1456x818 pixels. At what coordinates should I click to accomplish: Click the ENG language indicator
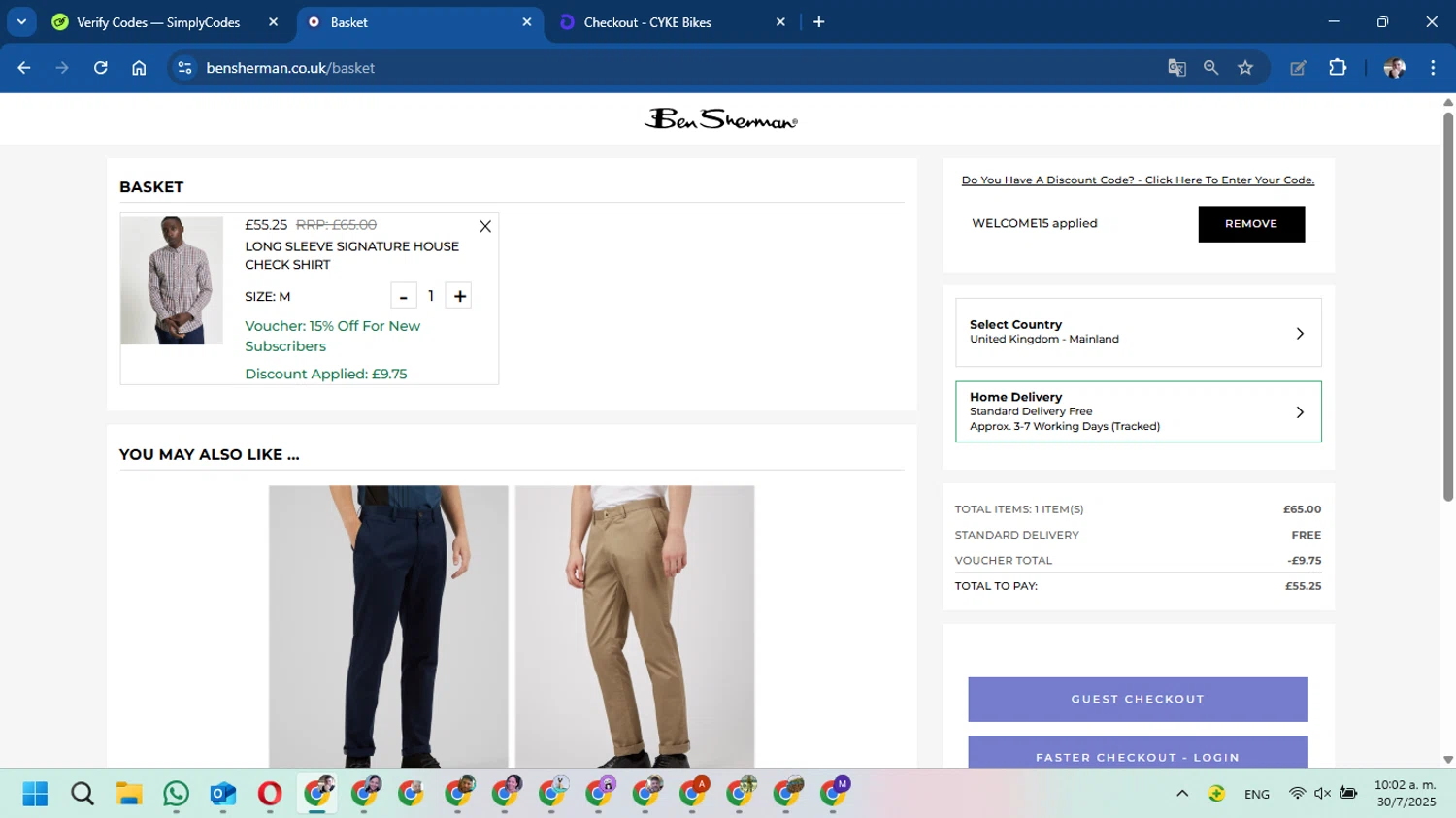tap(1257, 794)
